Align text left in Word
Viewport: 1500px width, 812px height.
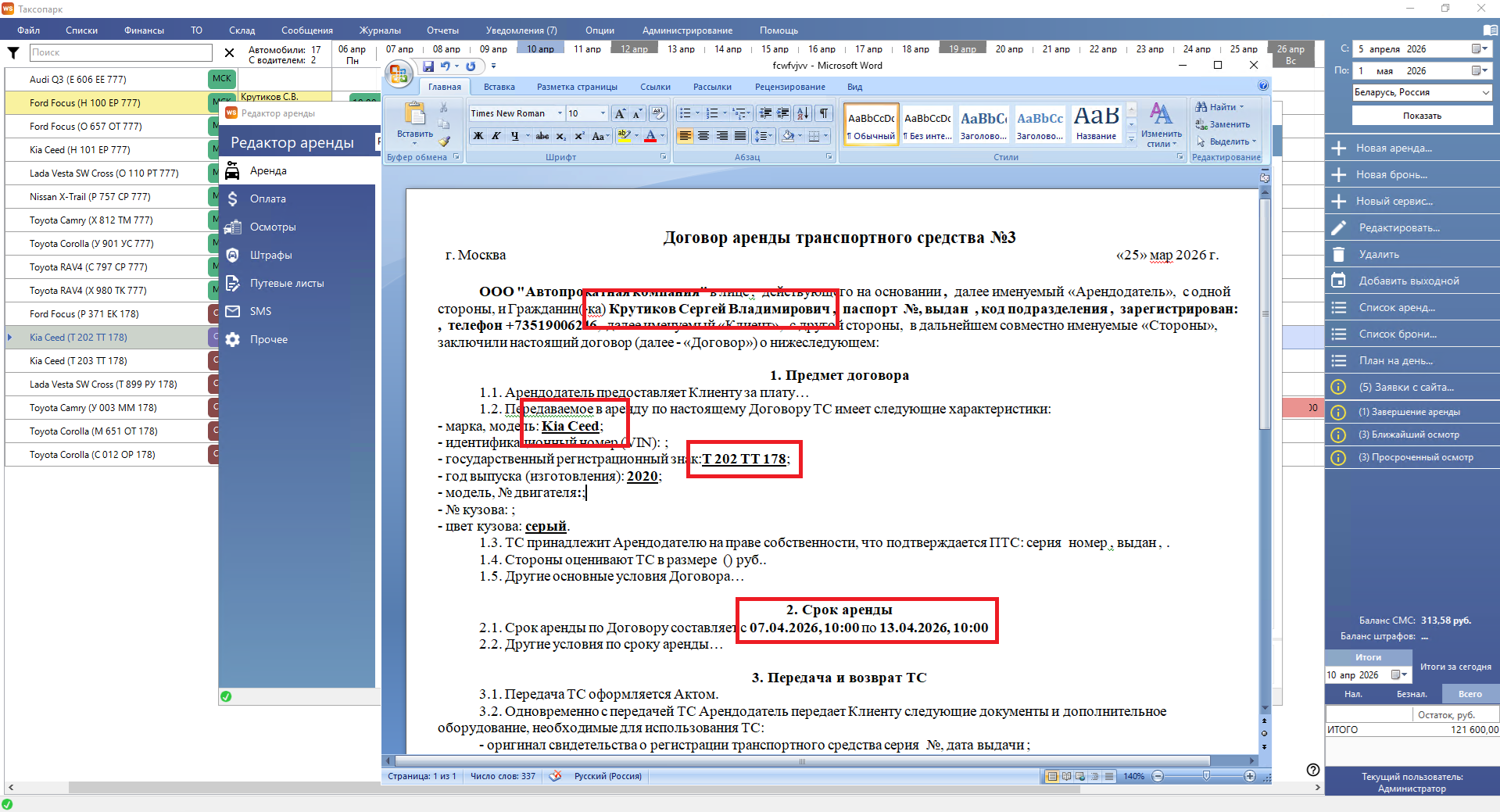(x=686, y=136)
